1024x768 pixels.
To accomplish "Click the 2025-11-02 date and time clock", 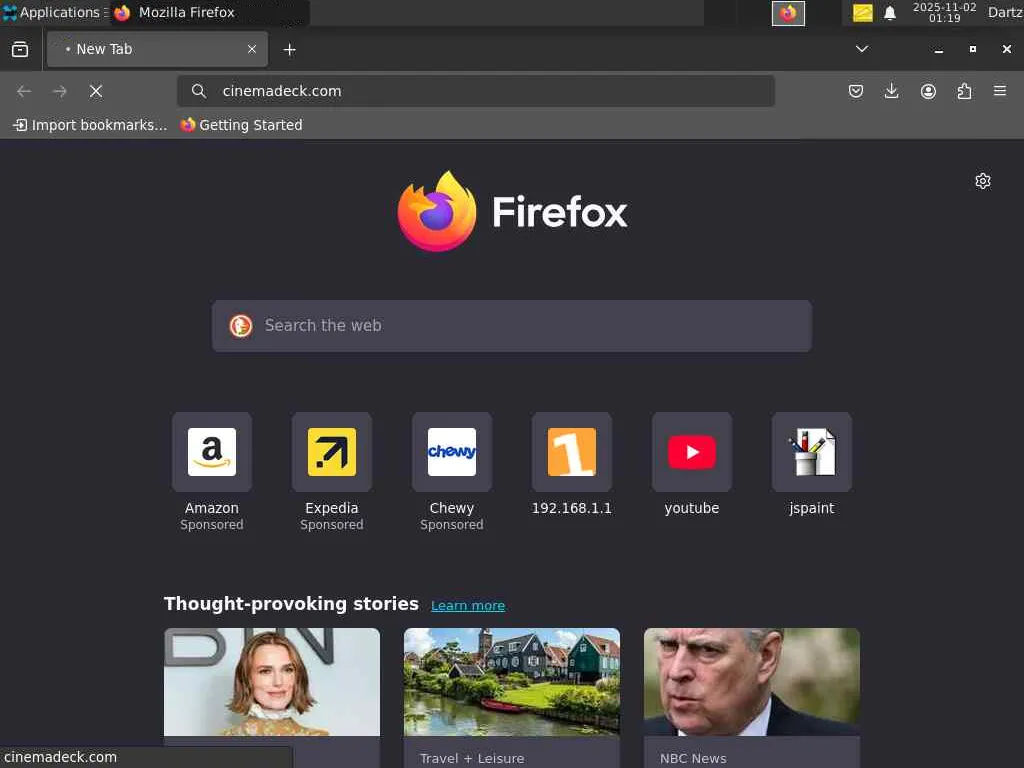I will click(x=944, y=12).
